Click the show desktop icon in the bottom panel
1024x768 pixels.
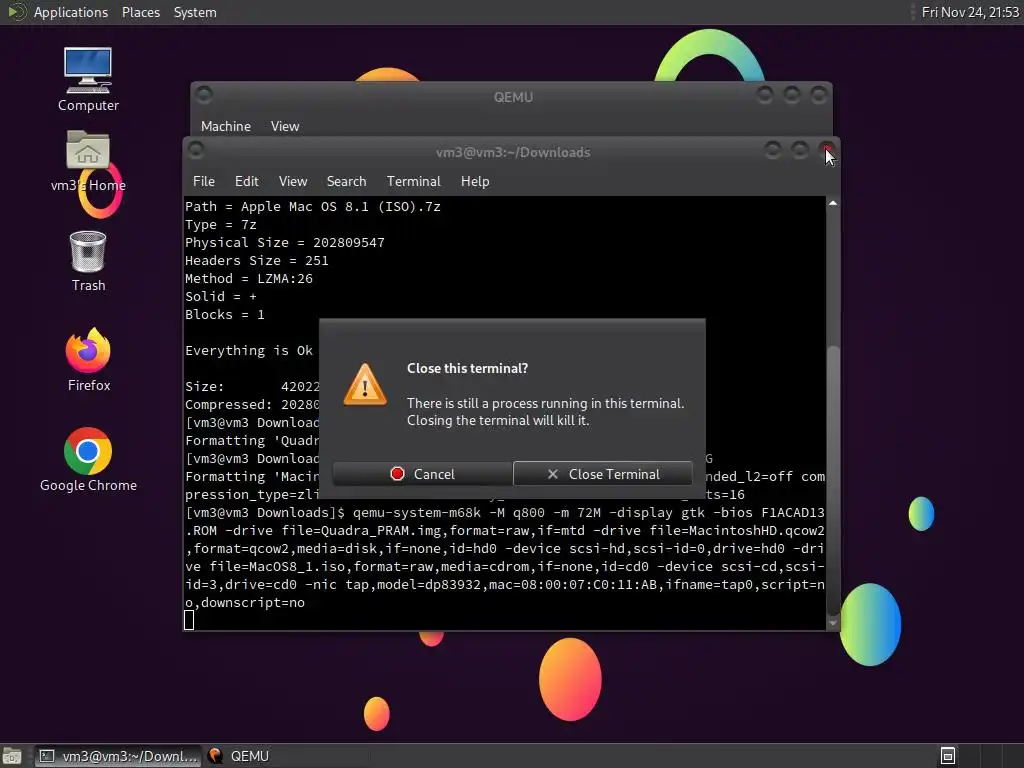point(12,756)
